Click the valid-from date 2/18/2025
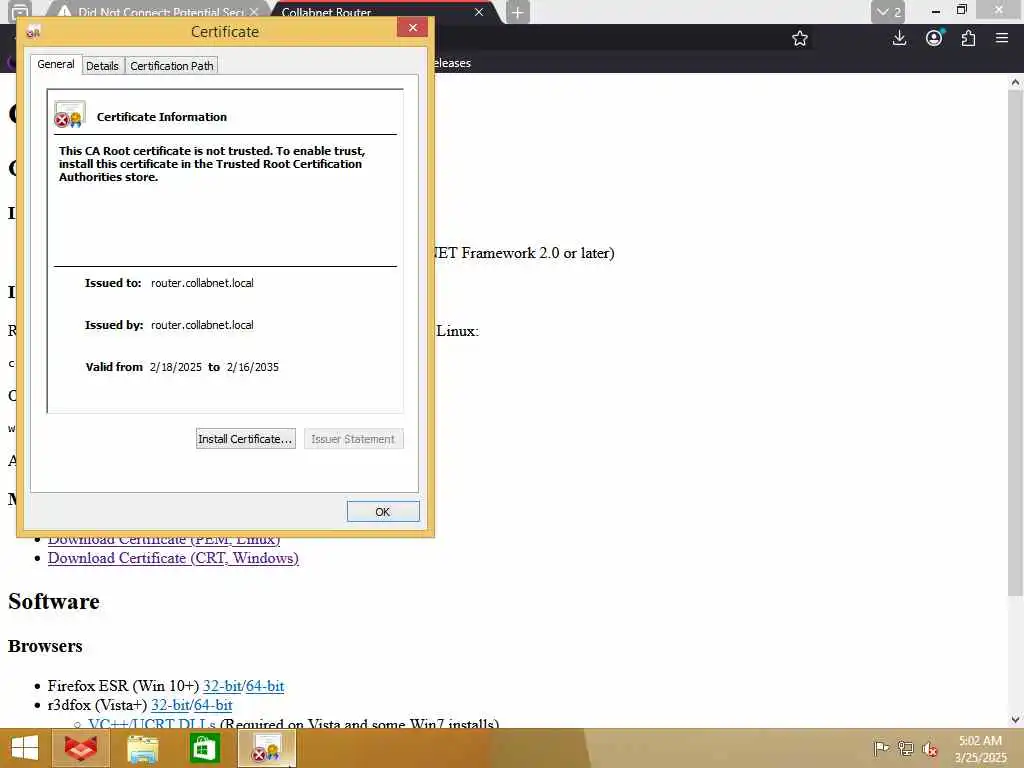 176,367
